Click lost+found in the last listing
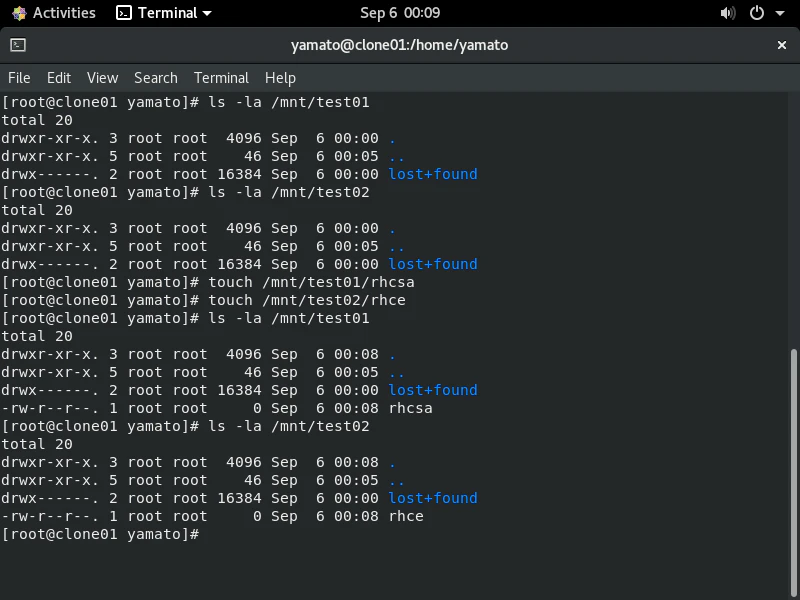The height and width of the screenshot is (600, 800). (433, 498)
